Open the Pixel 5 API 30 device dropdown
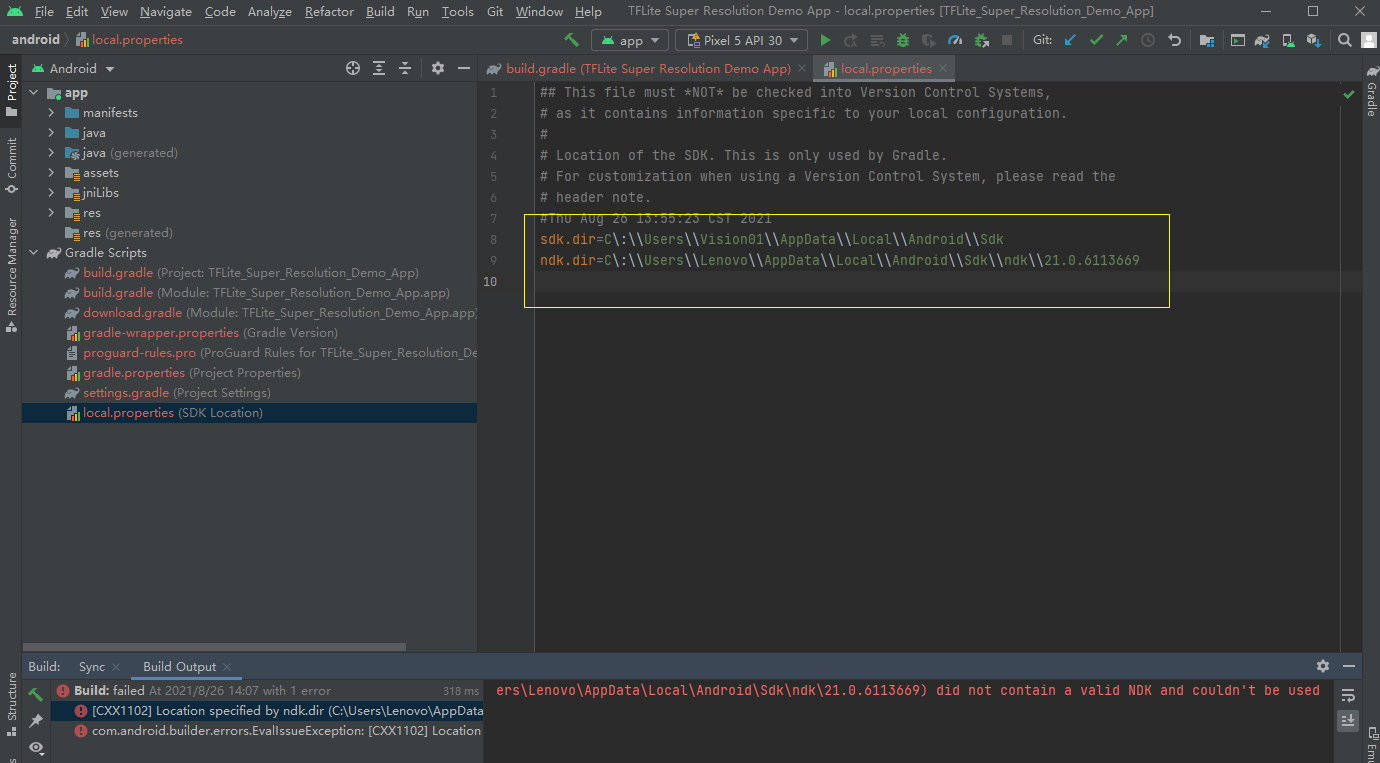Image resolution: width=1380 pixels, height=763 pixels. [741, 40]
